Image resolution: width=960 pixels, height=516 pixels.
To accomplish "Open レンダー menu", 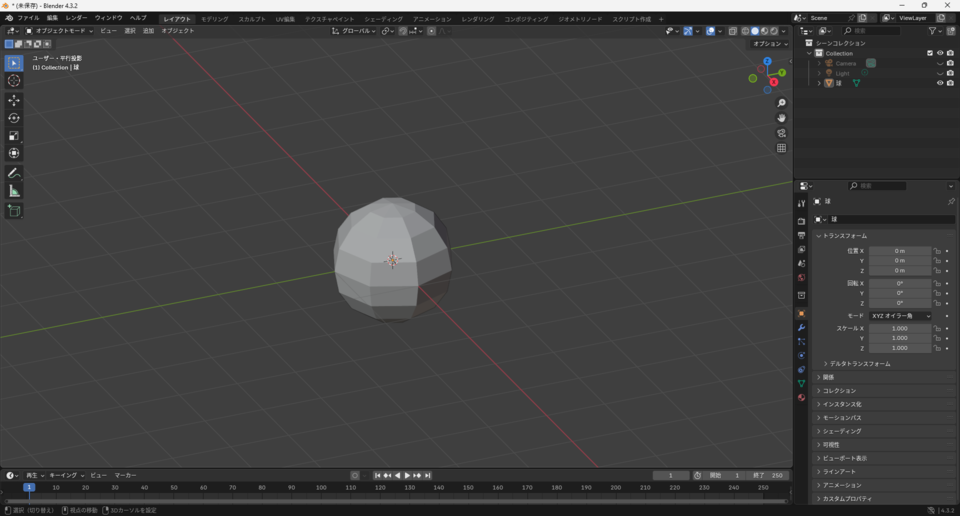I will click(77, 18).
